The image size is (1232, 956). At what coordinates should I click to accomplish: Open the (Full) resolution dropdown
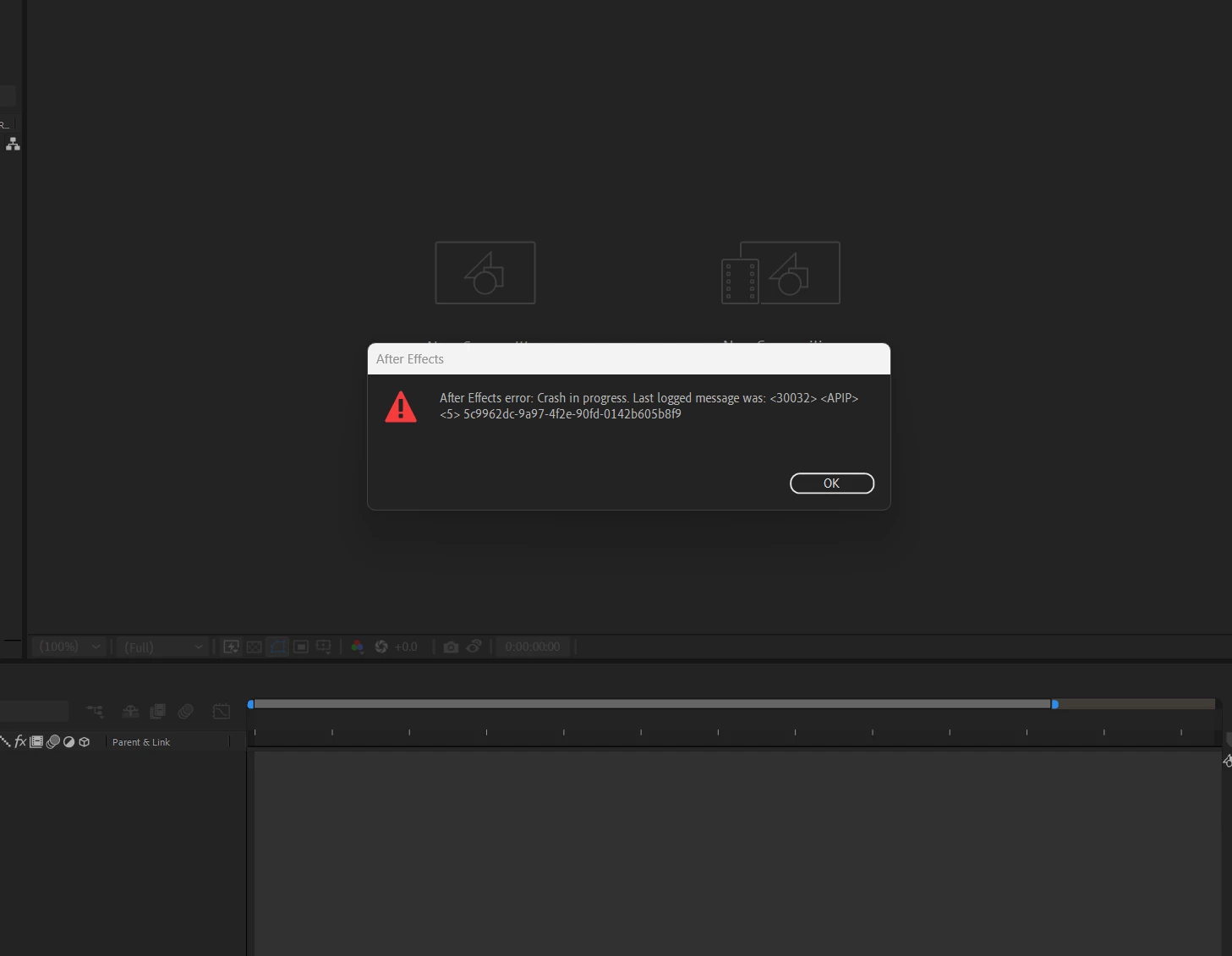(163, 647)
